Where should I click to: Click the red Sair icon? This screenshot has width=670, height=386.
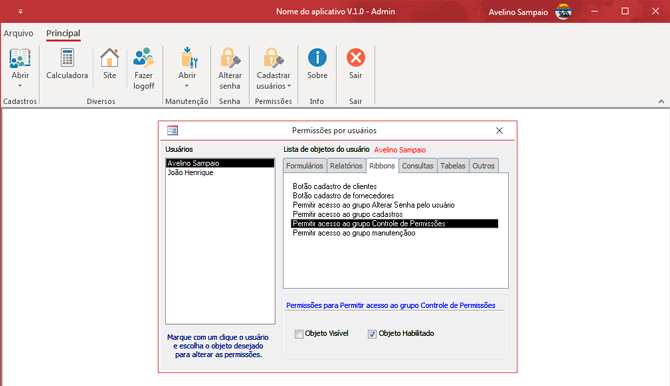[x=356, y=57]
